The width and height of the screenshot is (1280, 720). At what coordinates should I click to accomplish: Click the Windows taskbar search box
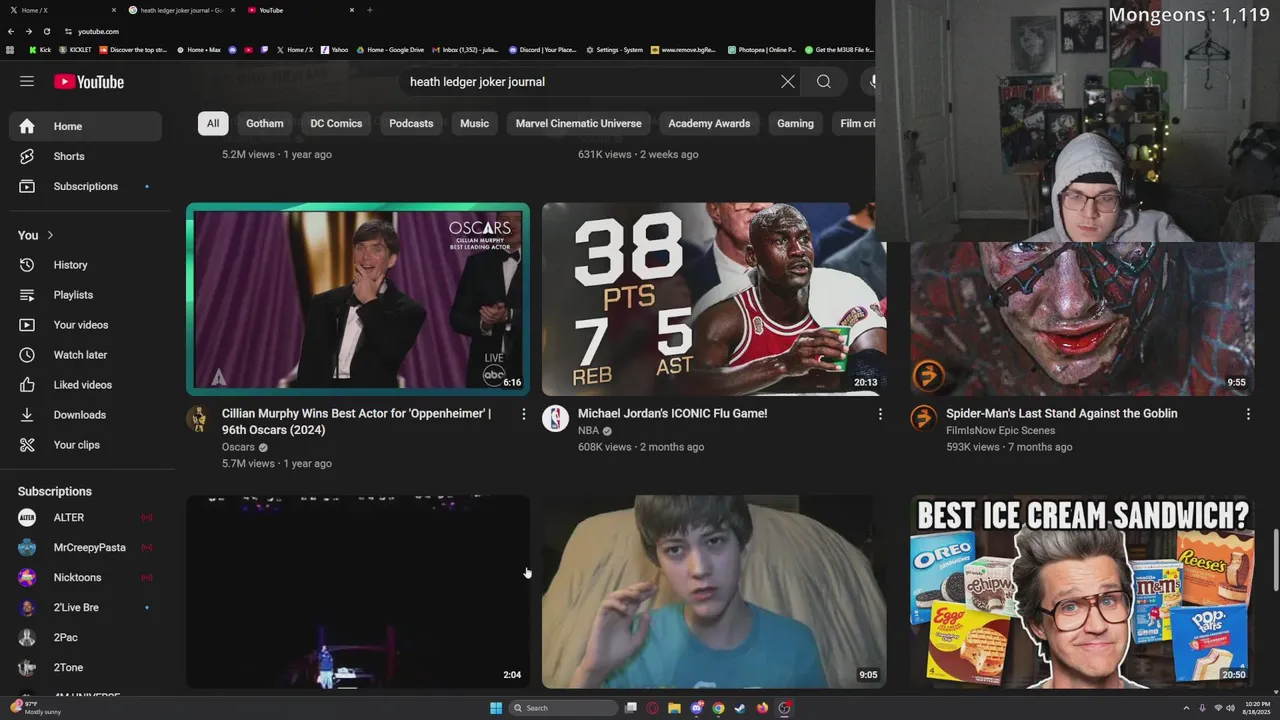pyautogui.click(x=563, y=708)
